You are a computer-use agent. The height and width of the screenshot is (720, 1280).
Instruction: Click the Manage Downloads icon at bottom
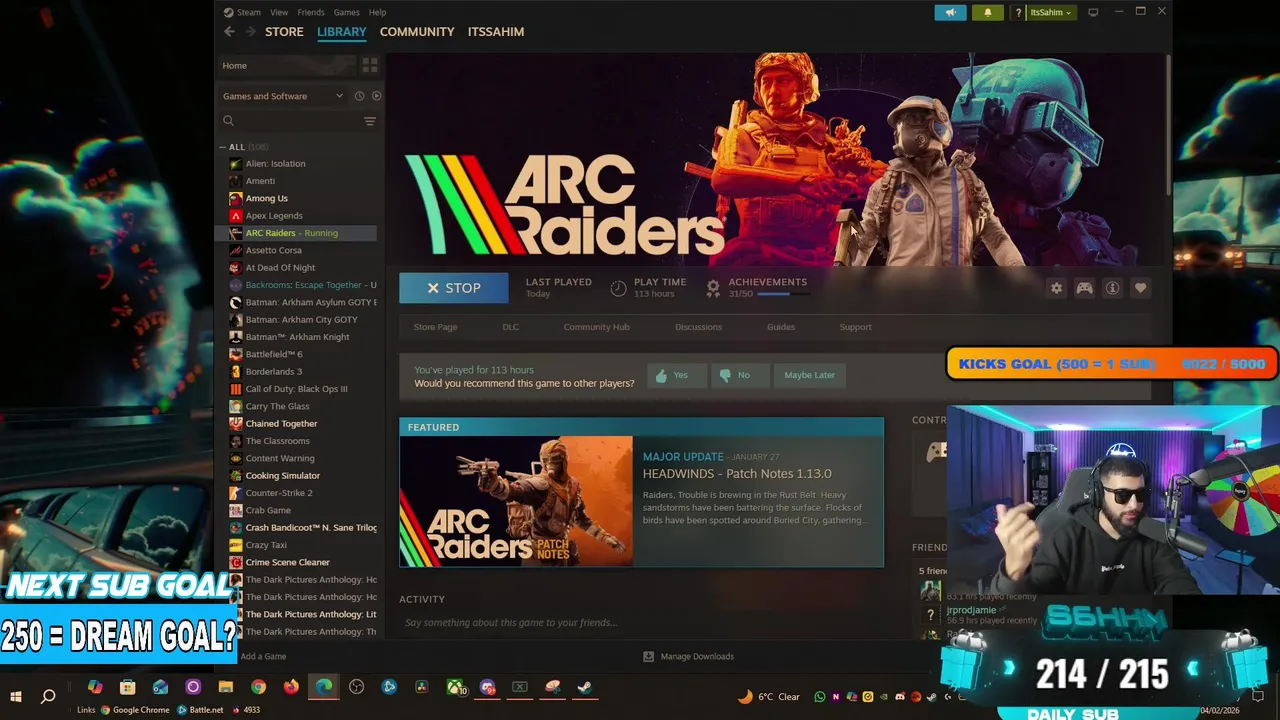click(x=648, y=656)
